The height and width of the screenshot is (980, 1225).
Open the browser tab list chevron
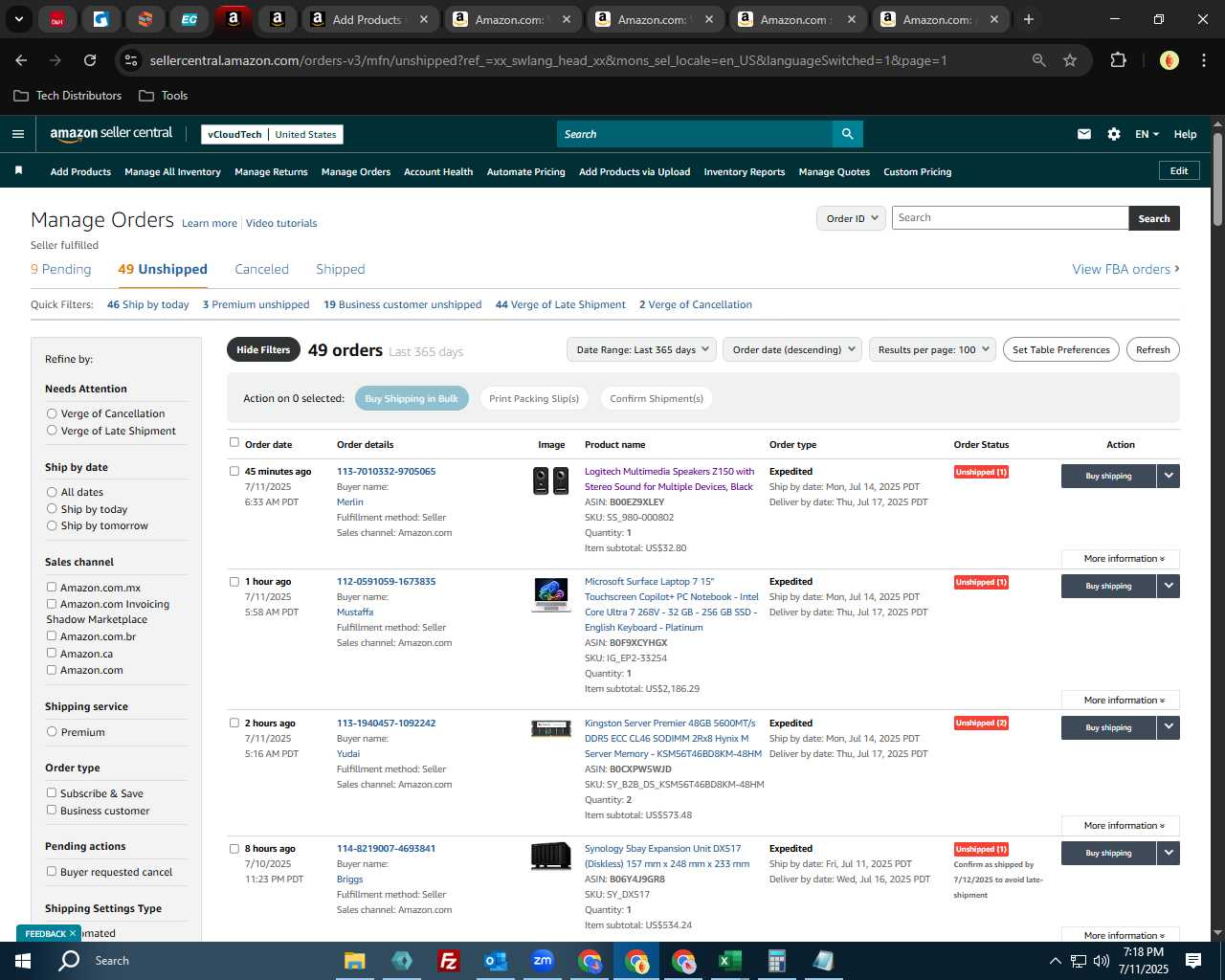pyautogui.click(x=18, y=19)
